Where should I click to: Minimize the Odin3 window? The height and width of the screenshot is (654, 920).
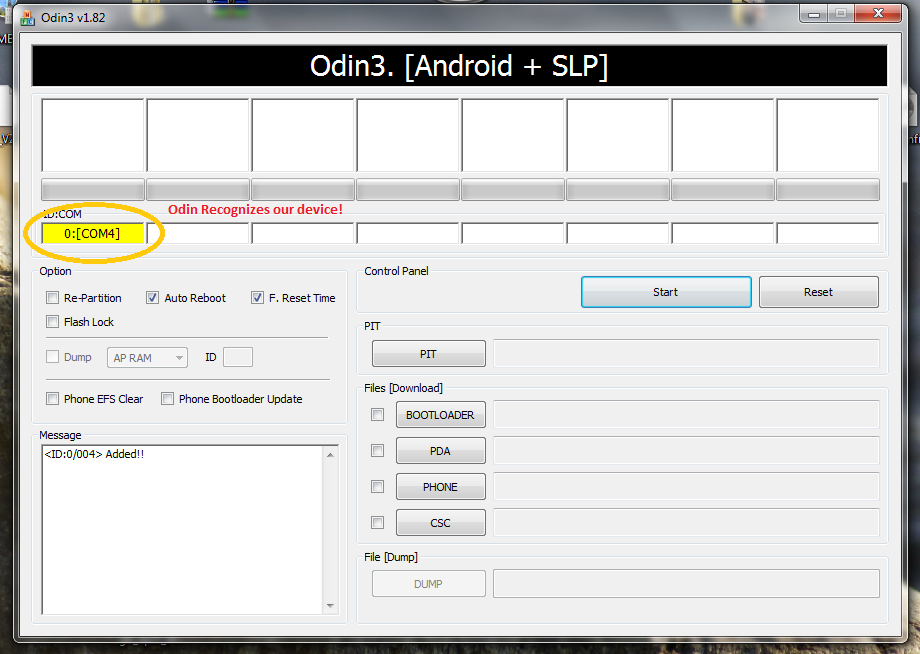pos(814,14)
